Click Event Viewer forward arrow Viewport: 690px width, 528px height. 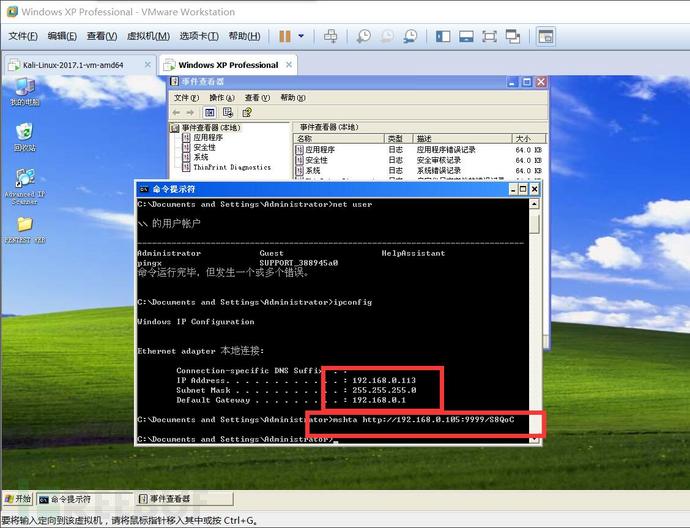[190, 113]
